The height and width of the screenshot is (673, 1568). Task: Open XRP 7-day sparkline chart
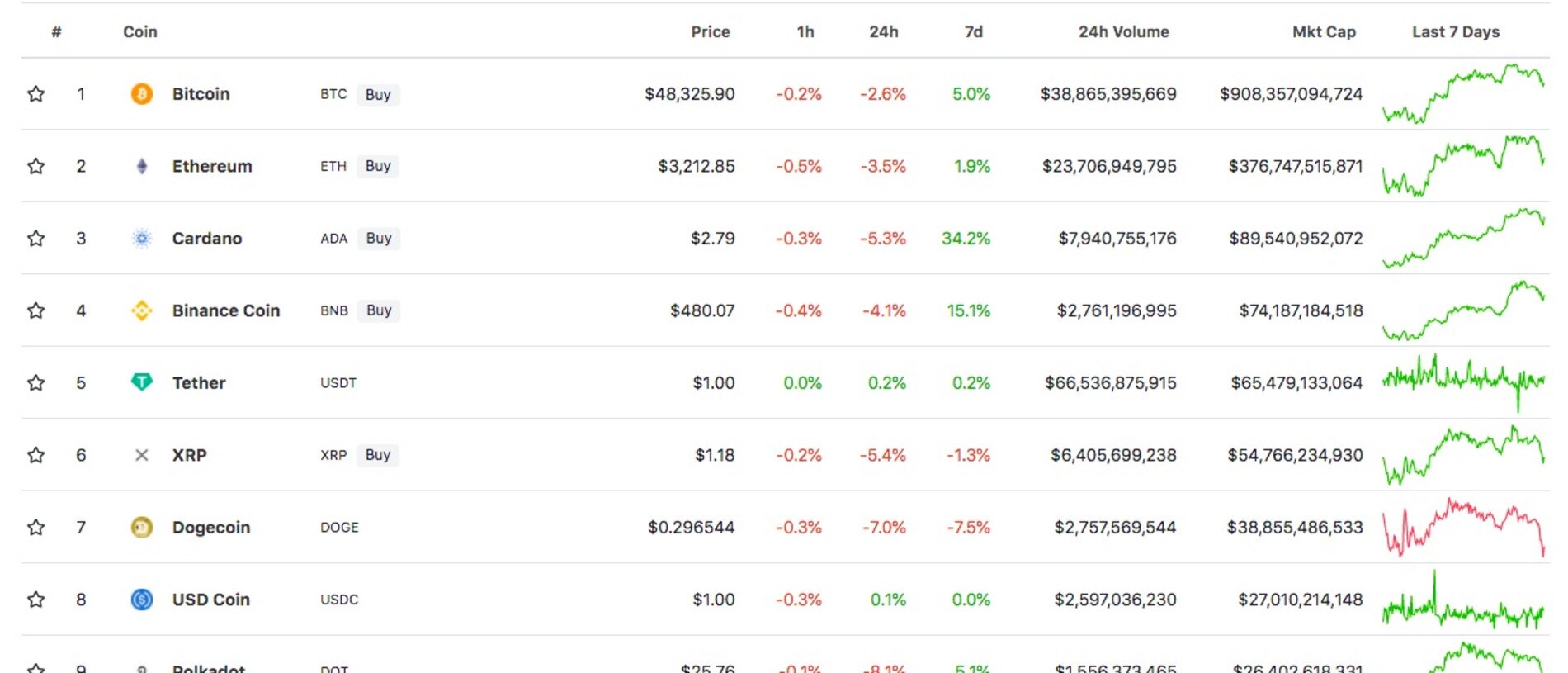(x=1463, y=455)
